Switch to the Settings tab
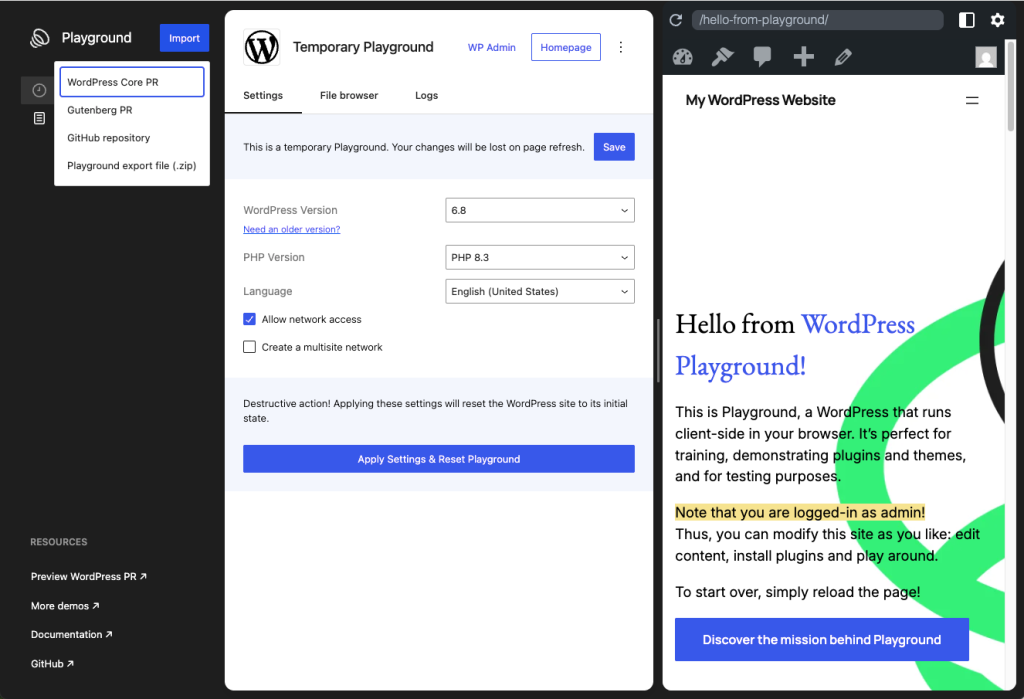 263,95
